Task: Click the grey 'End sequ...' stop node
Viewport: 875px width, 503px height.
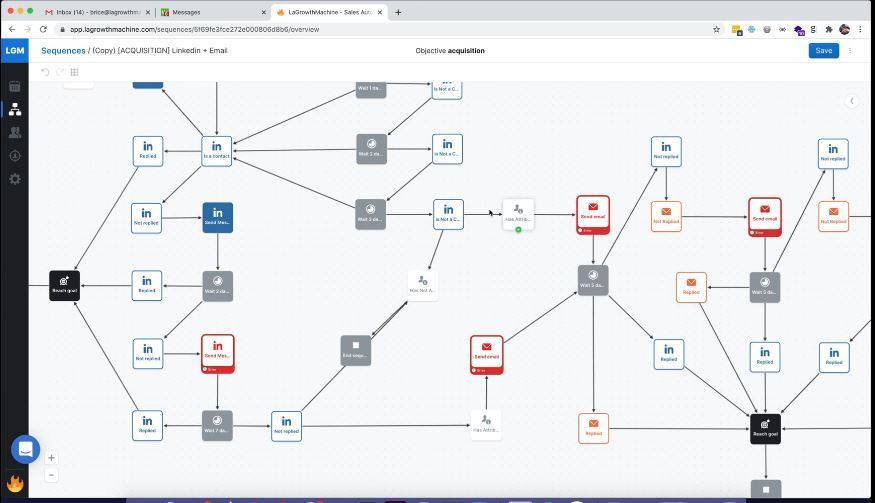Action: tap(355, 350)
